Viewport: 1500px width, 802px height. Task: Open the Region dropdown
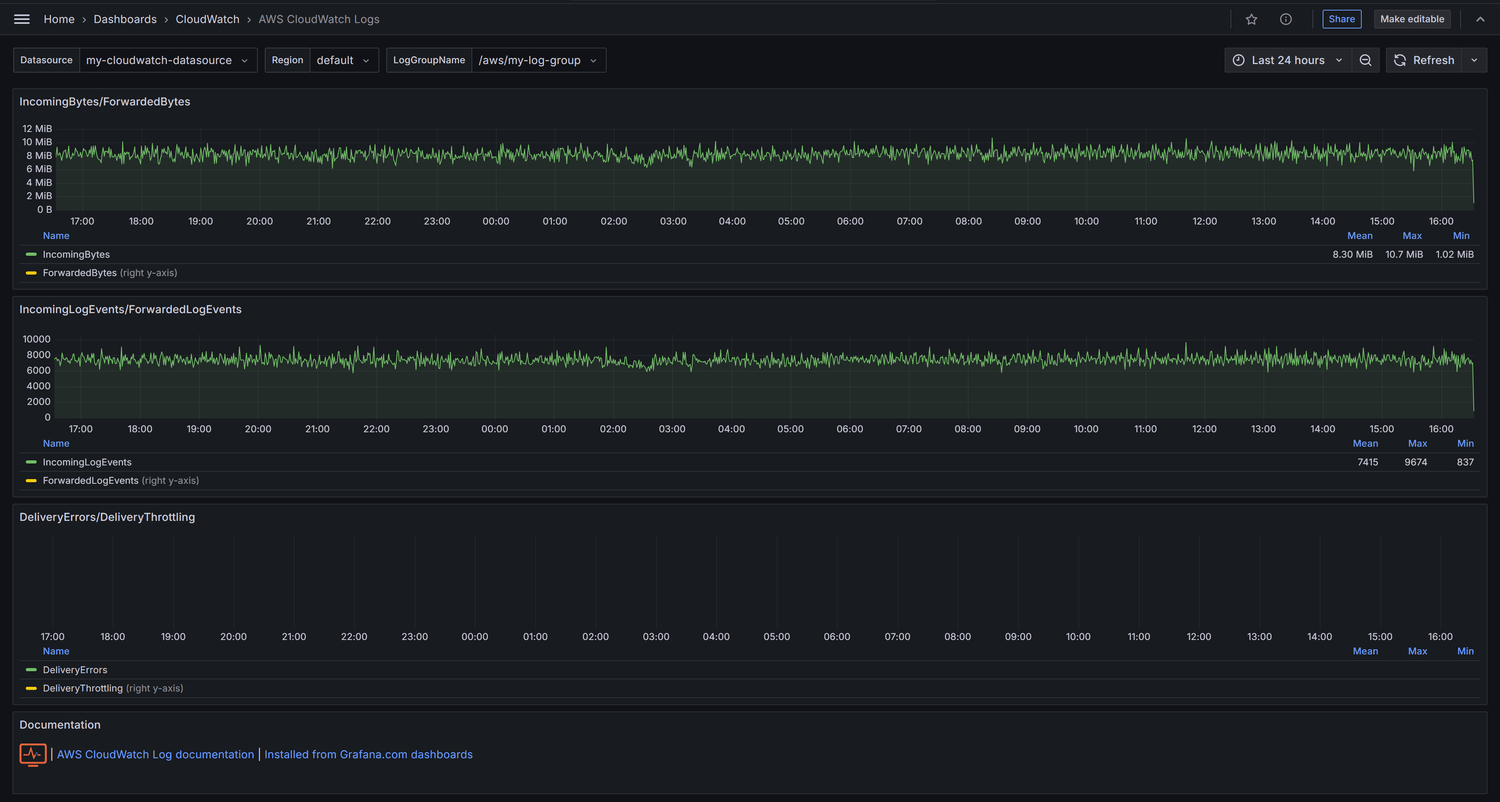343,60
